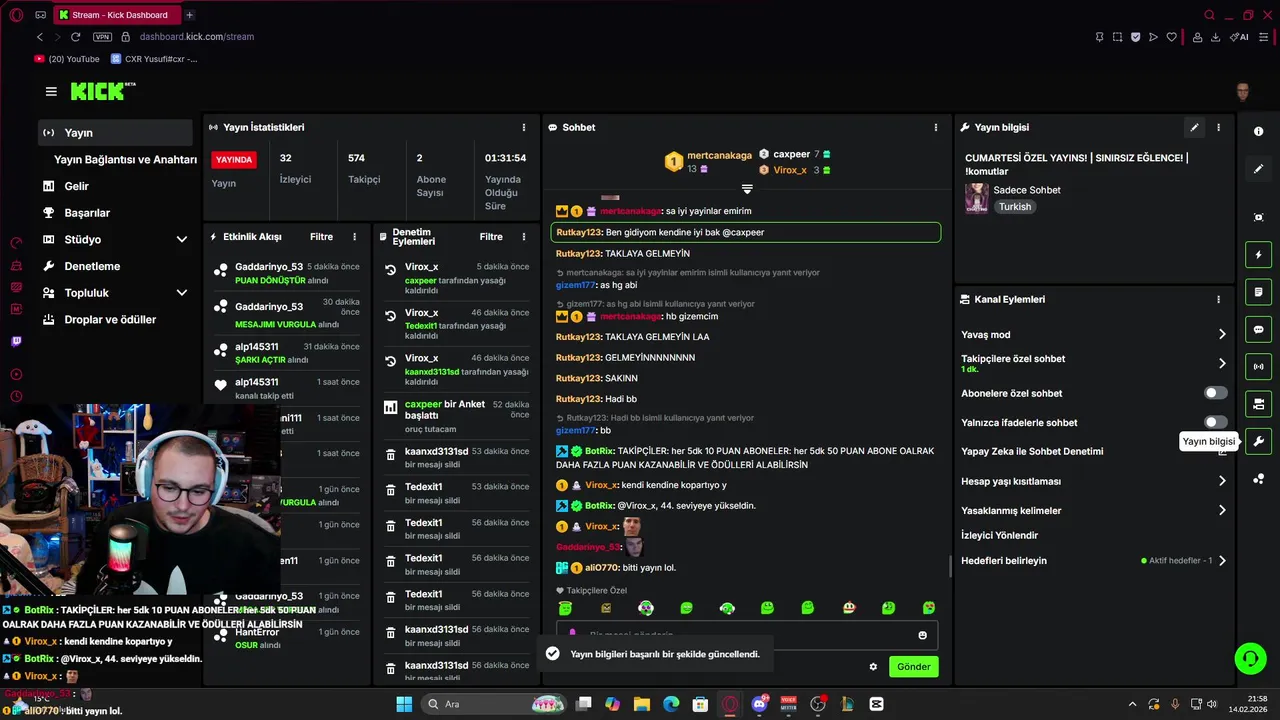Screen dimensions: 1280x720
Task: Open the CXR Yusuf bookmark
Action: click(x=154, y=59)
